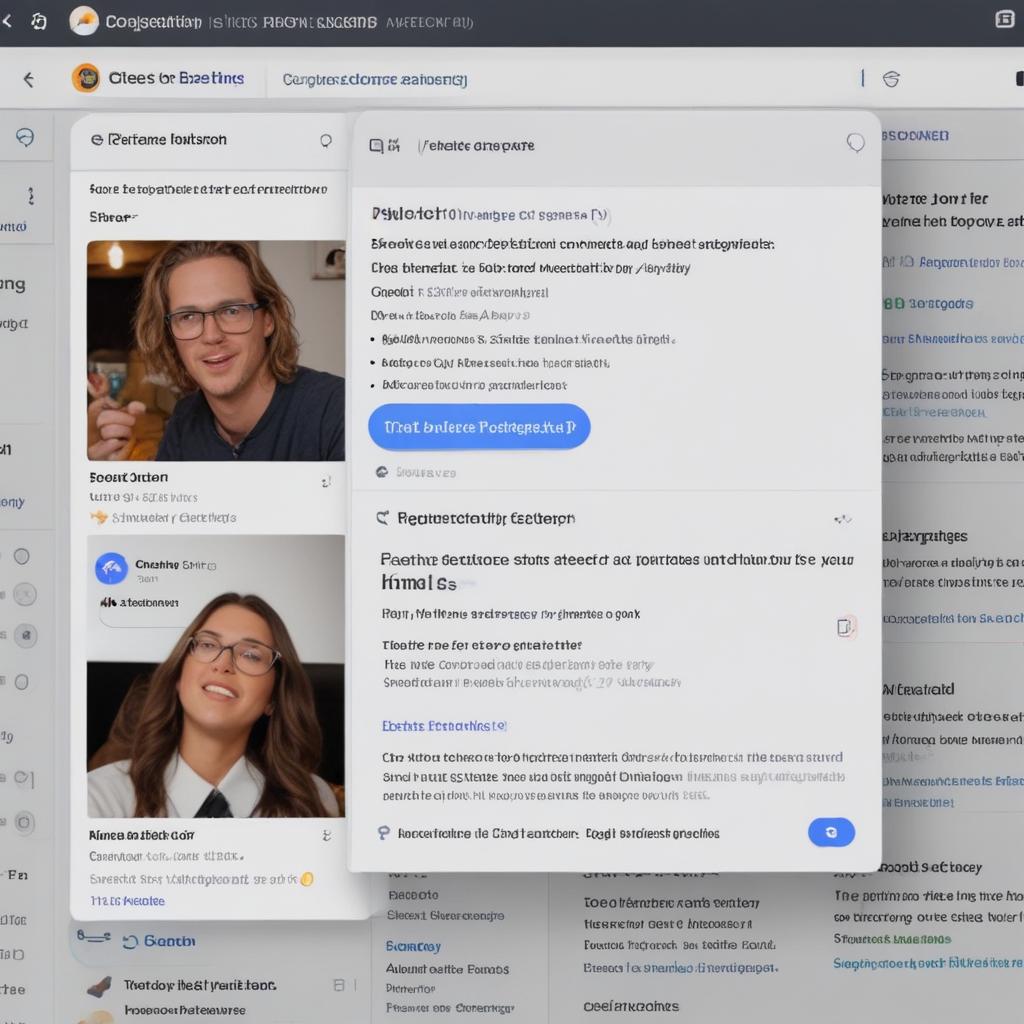
Task: Open the square panel icon at the title bar's right end
Action: (1004, 20)
